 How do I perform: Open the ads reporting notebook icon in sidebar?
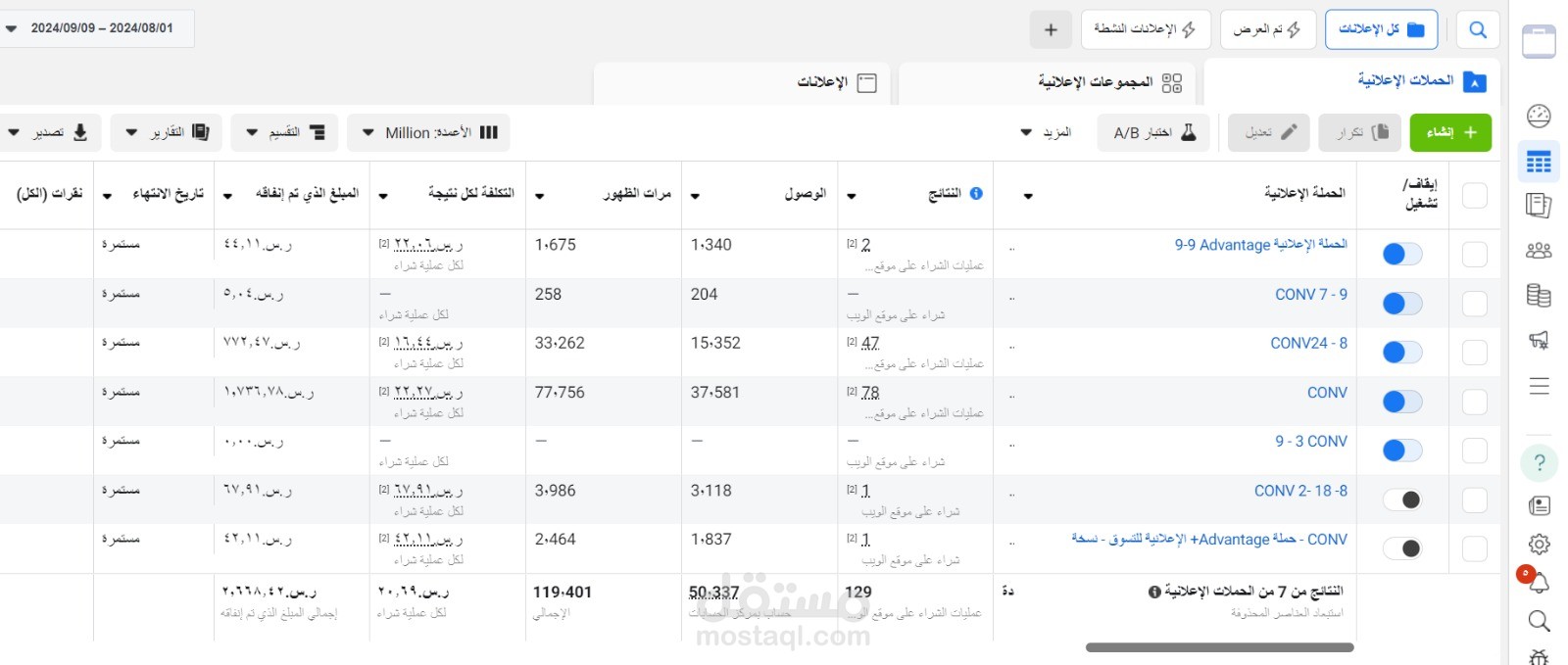(x=1539, y=206)
